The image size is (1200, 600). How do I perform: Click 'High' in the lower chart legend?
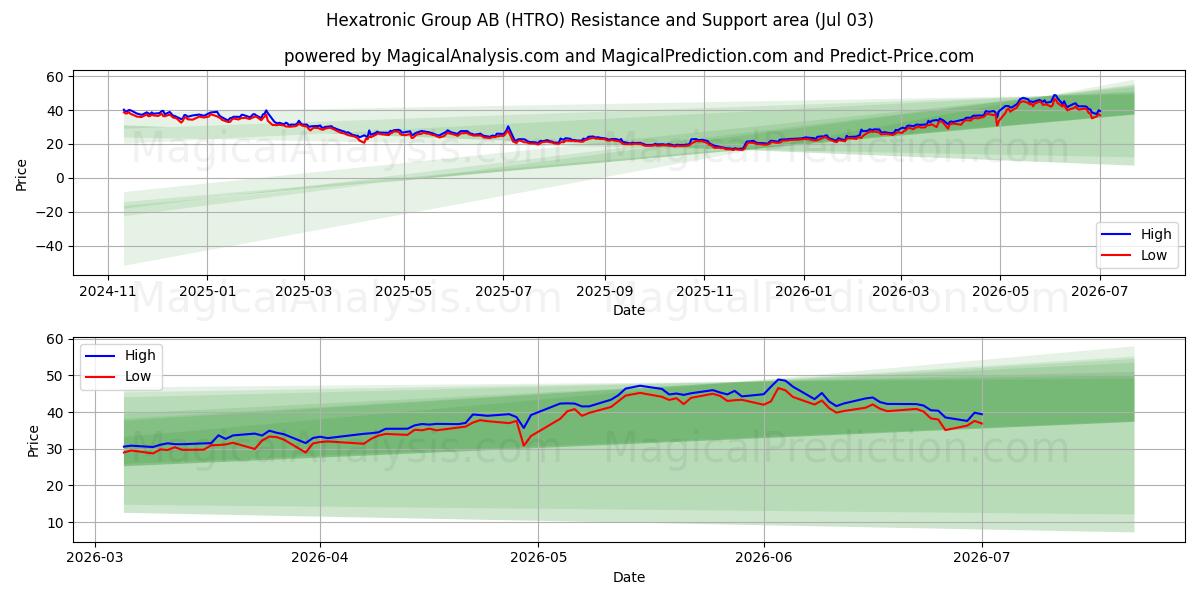(x=140, y=355)
